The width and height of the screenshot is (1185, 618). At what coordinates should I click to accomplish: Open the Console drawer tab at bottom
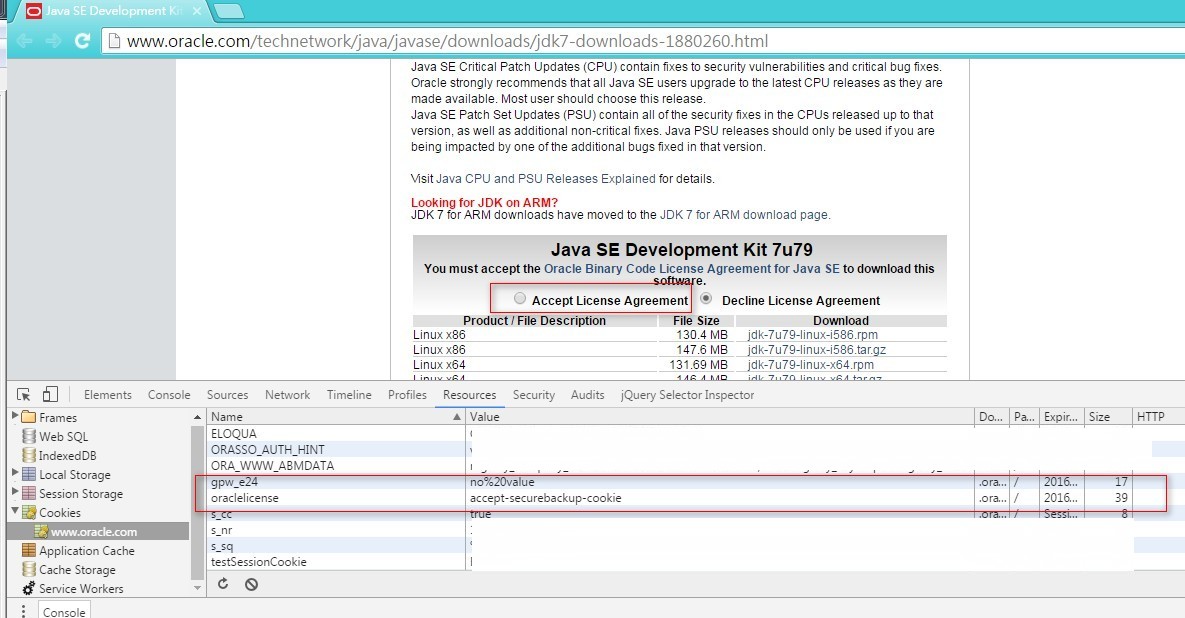[x=63, y=611]
